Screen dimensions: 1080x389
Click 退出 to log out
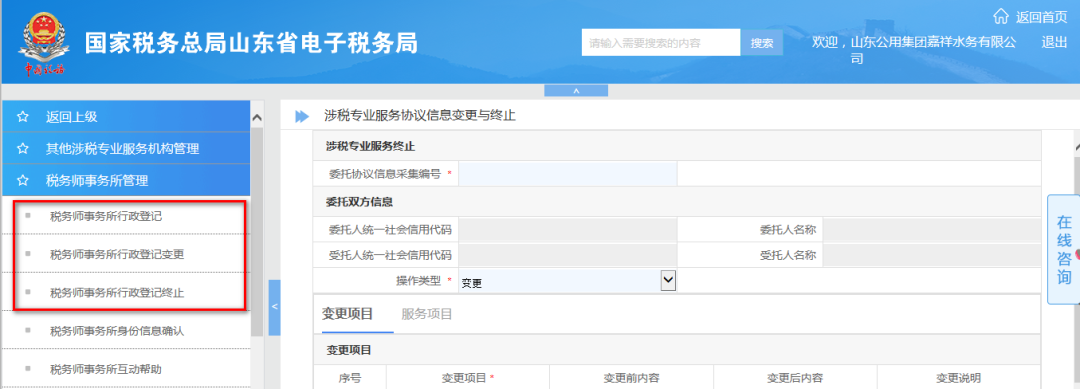click(1055, 42)
